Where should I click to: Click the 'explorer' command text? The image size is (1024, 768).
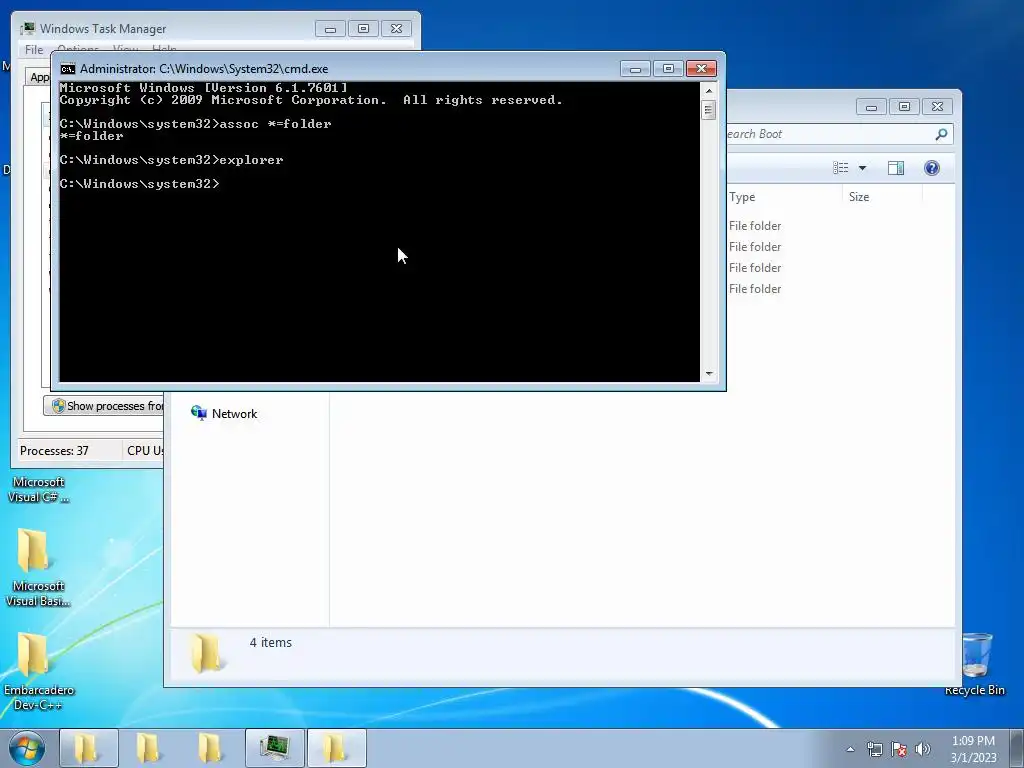click(251, 160)
